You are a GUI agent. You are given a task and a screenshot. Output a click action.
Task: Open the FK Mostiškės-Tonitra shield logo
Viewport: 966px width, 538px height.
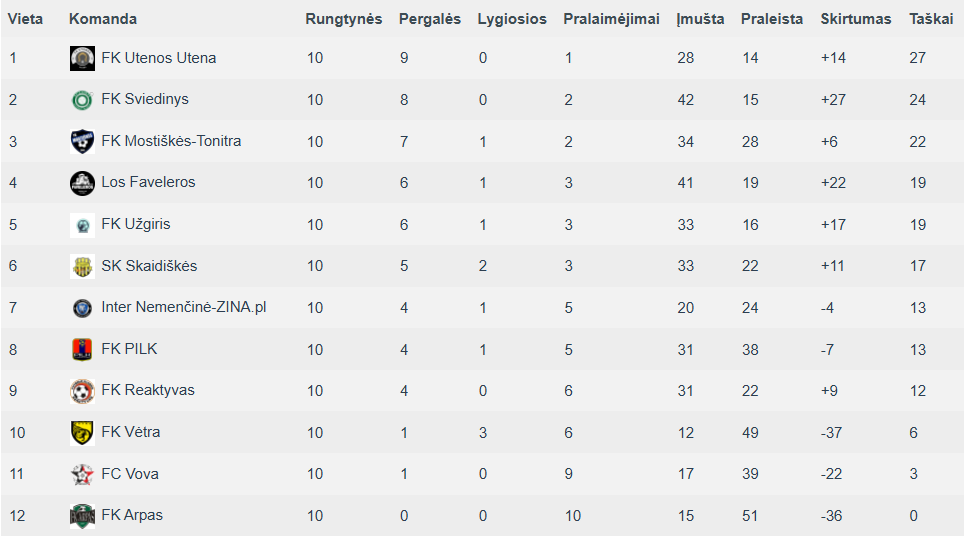[82, 141]
